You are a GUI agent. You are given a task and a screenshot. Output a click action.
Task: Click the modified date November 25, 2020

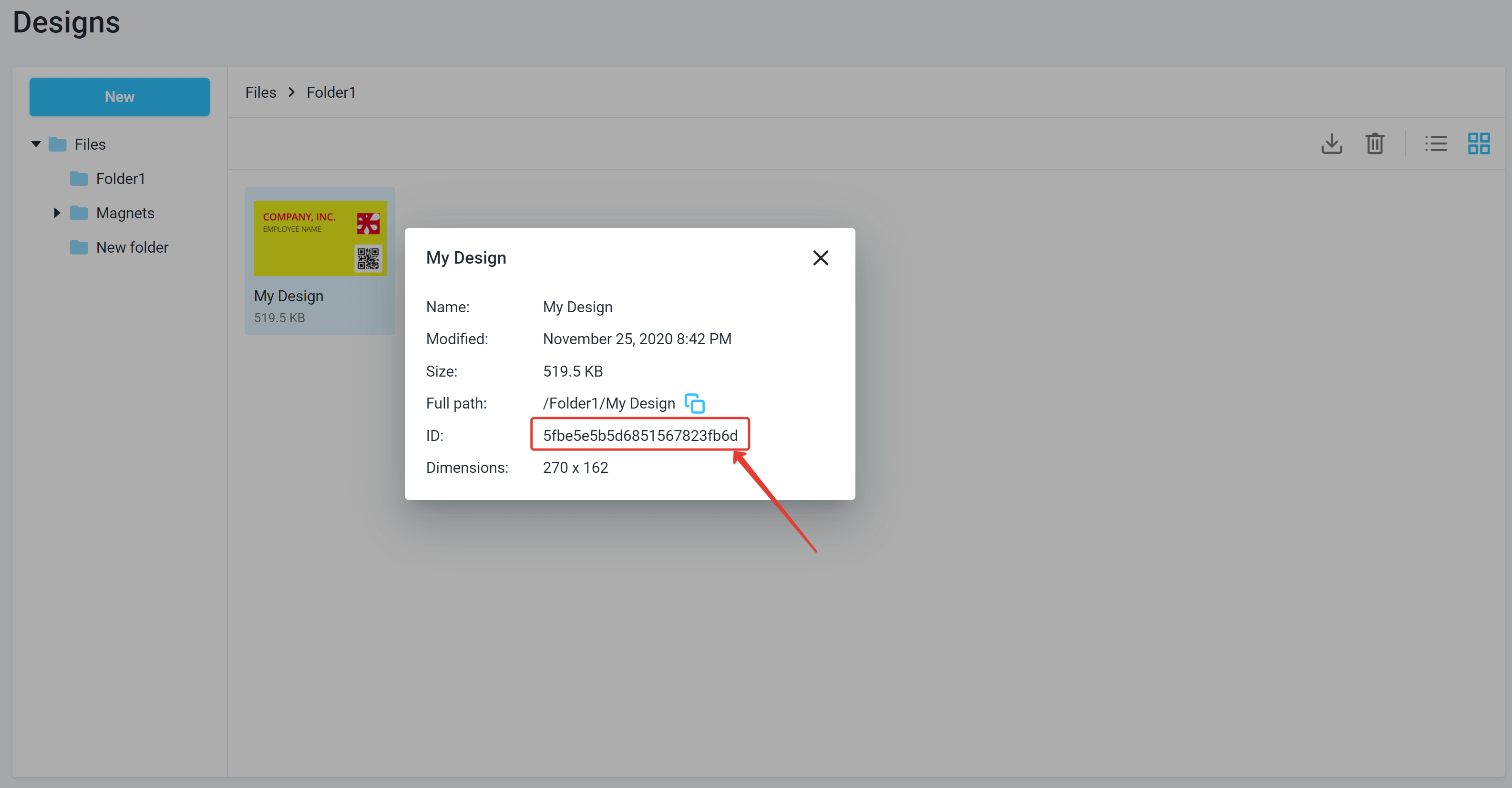click(x=637, y=339)
